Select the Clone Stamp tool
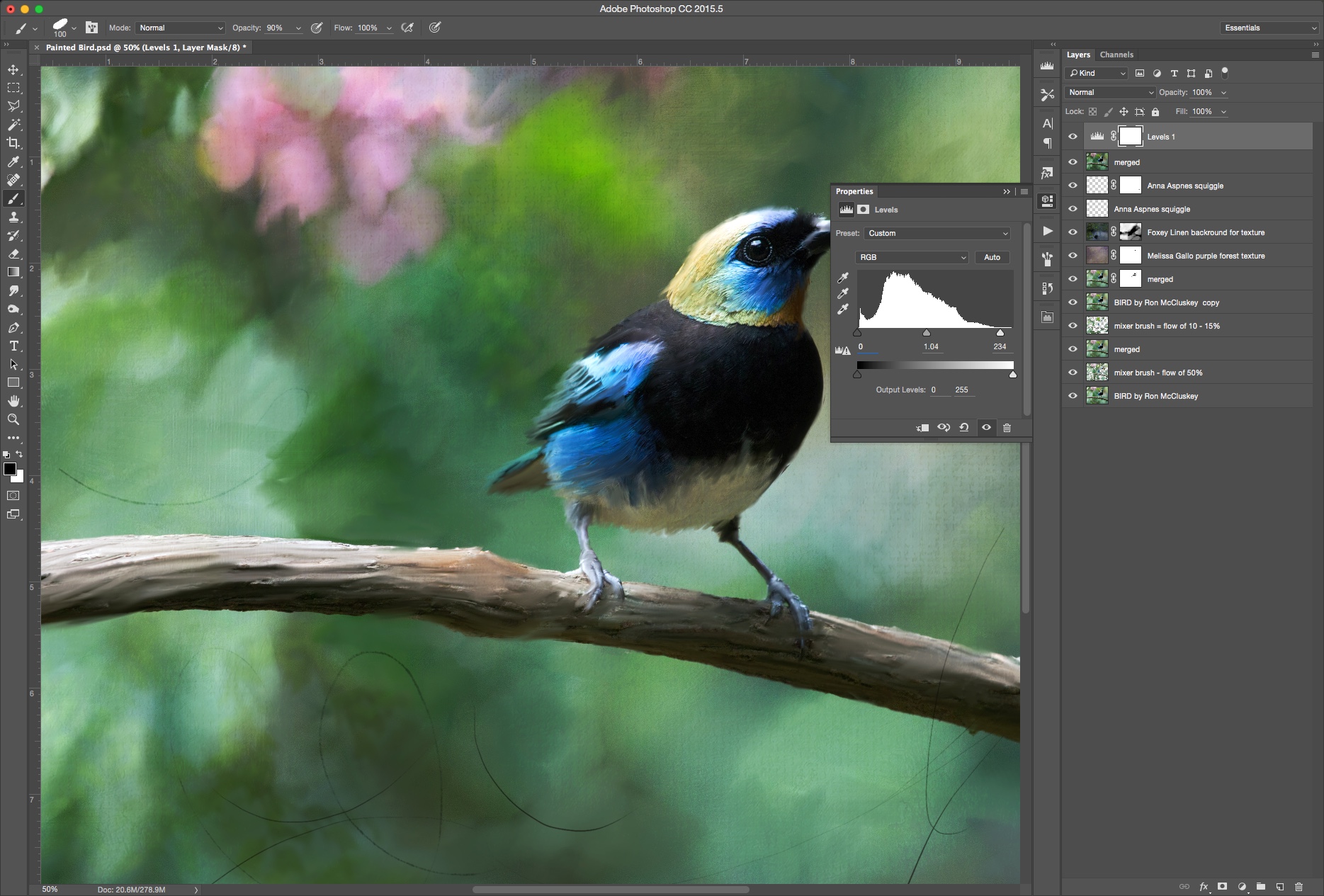This screenshot has width=1324, height=896. tap(13, 217)
